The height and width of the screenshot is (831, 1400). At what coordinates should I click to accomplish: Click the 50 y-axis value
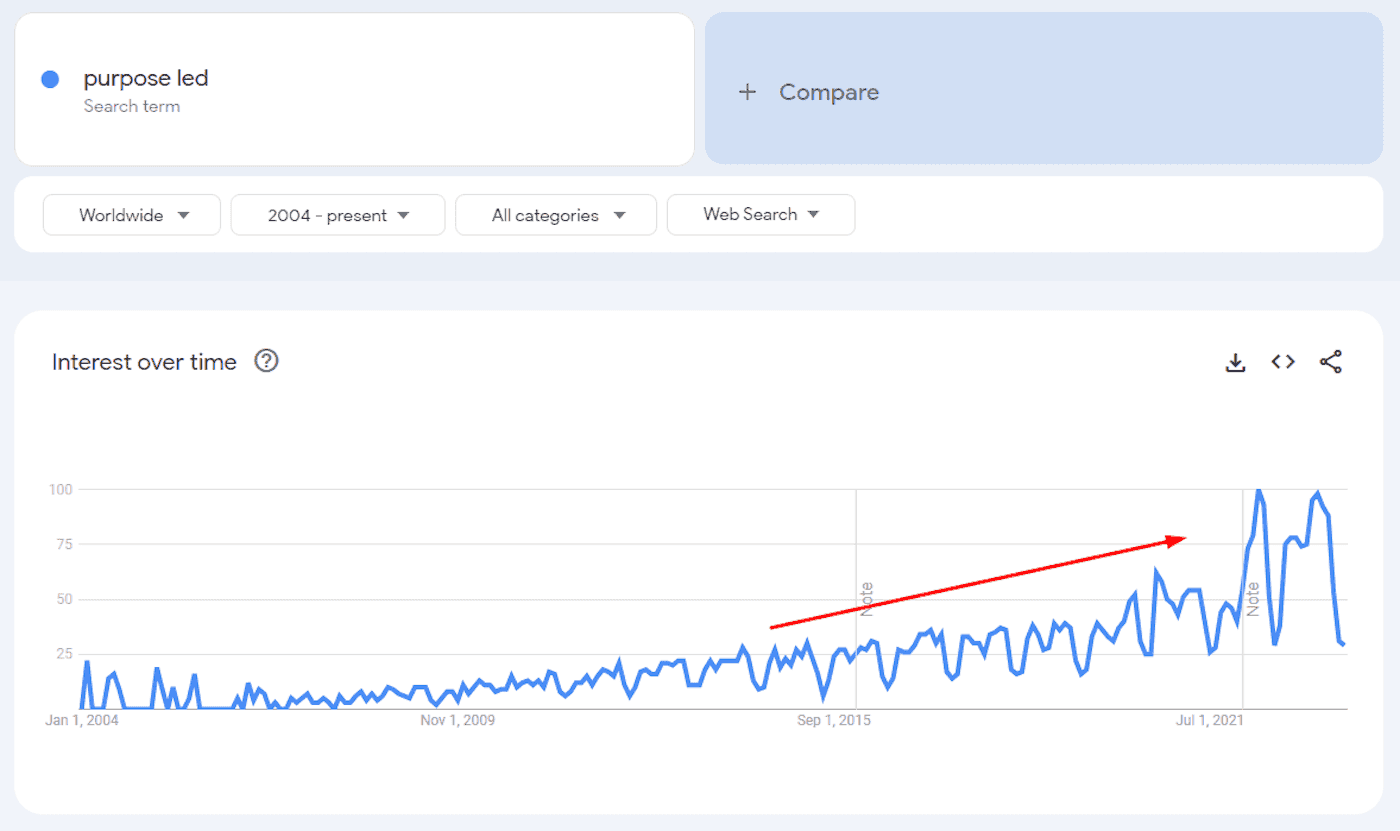tap(64, 599)
